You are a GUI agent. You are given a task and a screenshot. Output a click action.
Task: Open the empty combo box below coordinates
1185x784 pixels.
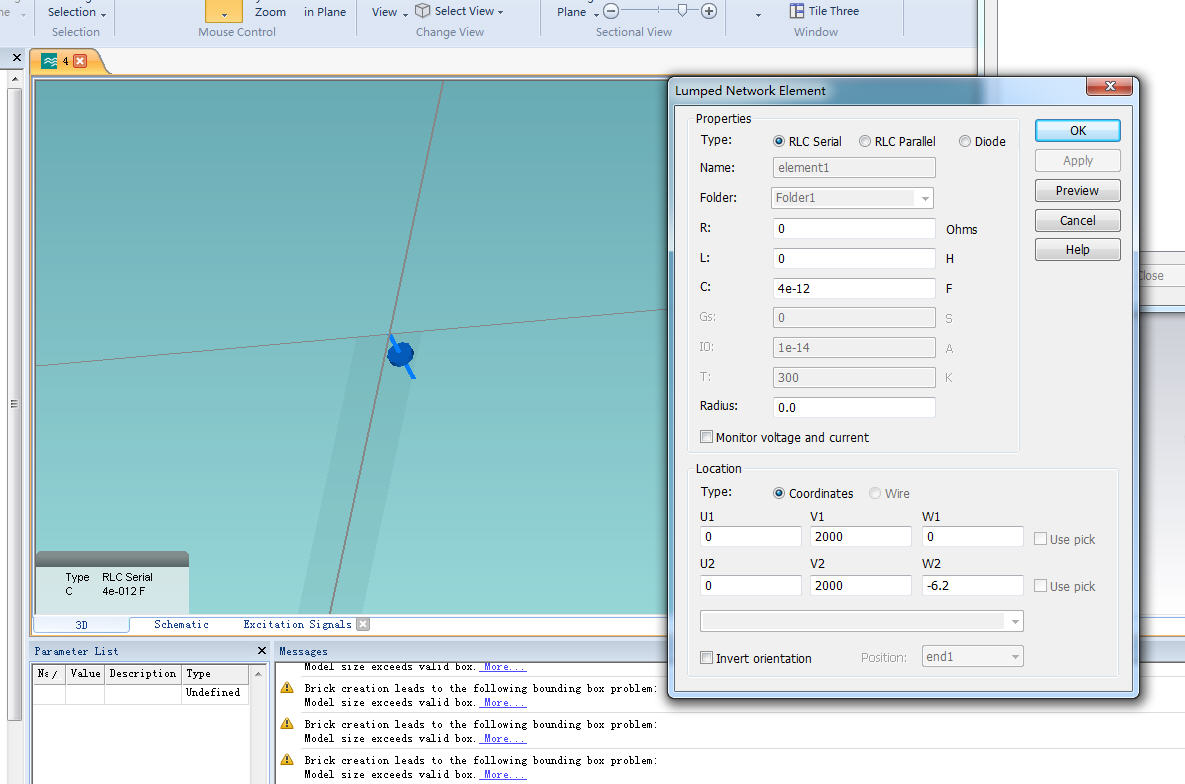coord(861,622)
